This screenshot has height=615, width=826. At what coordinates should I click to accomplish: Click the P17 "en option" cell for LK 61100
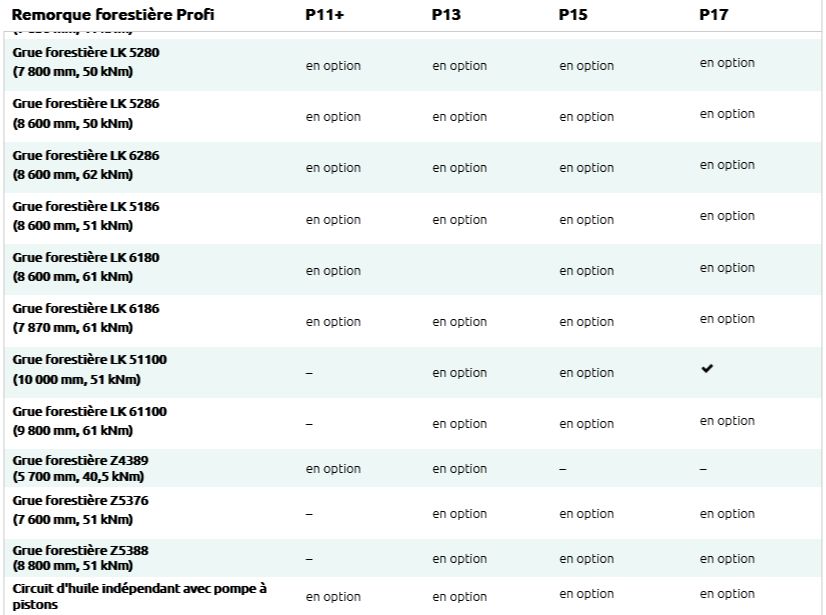click(727, 421)
